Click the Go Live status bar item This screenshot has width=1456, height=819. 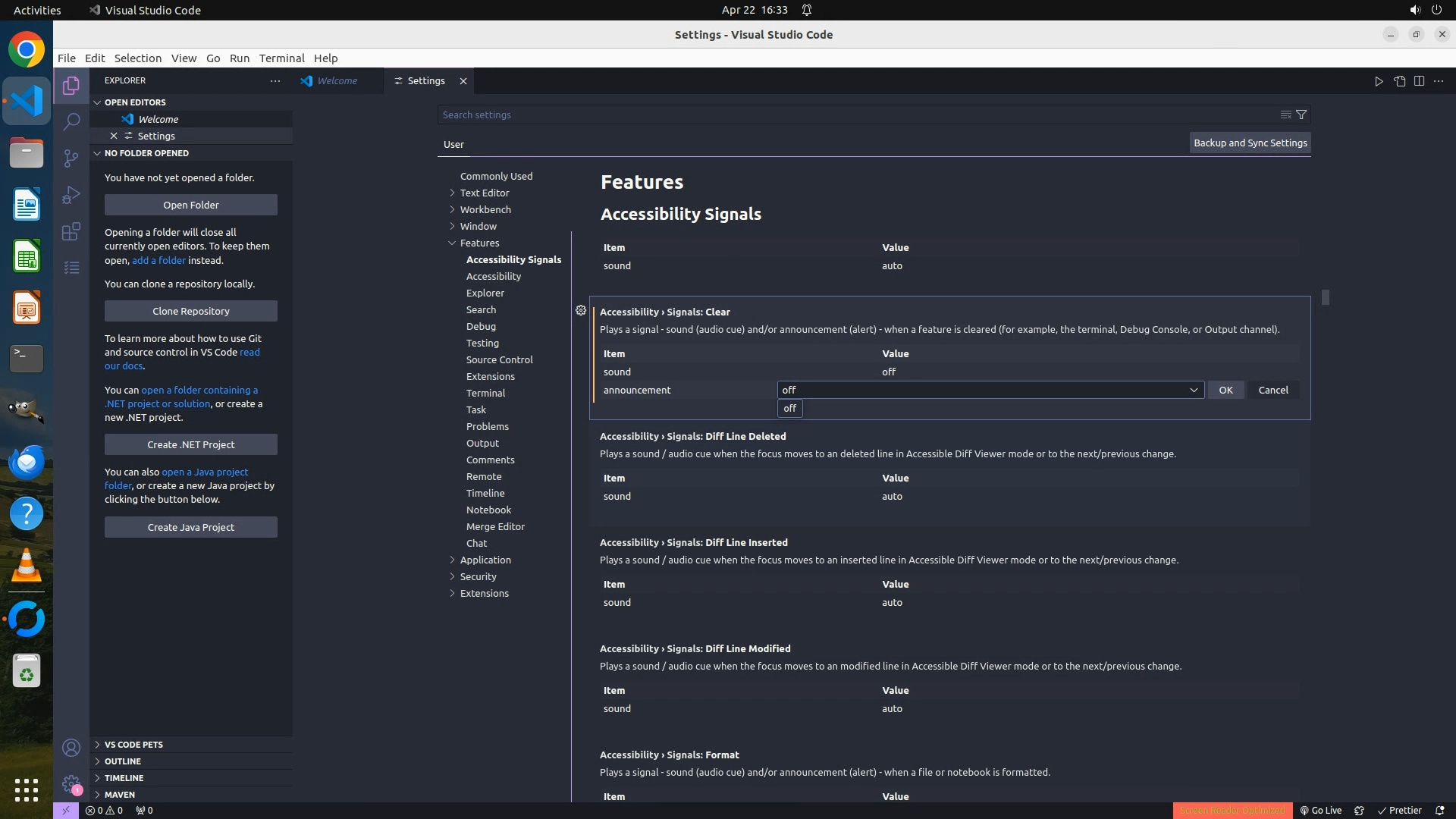click(1320, 810)
